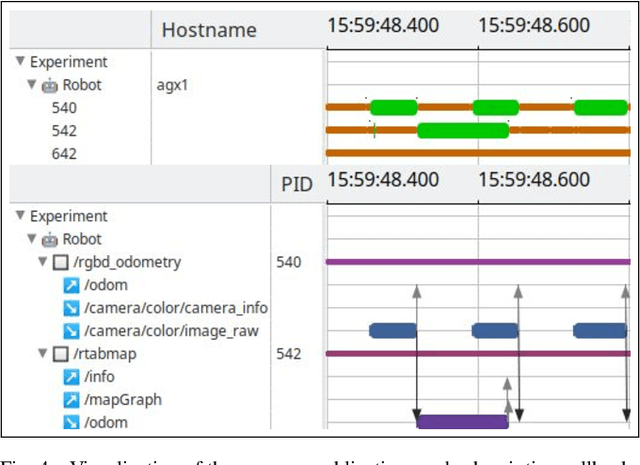This screenshot has width=640, height=465.
Task: Click the purple bar in the bottom /odom row
Action: (462, 422)
